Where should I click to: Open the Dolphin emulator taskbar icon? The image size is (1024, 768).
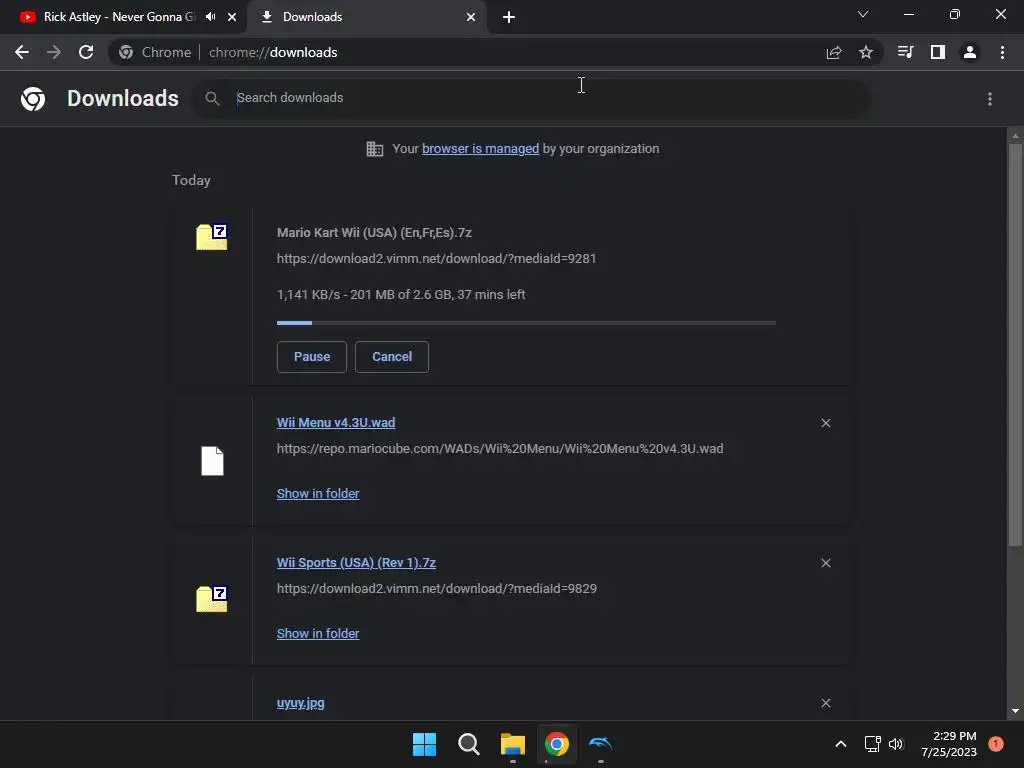(600, 744)
